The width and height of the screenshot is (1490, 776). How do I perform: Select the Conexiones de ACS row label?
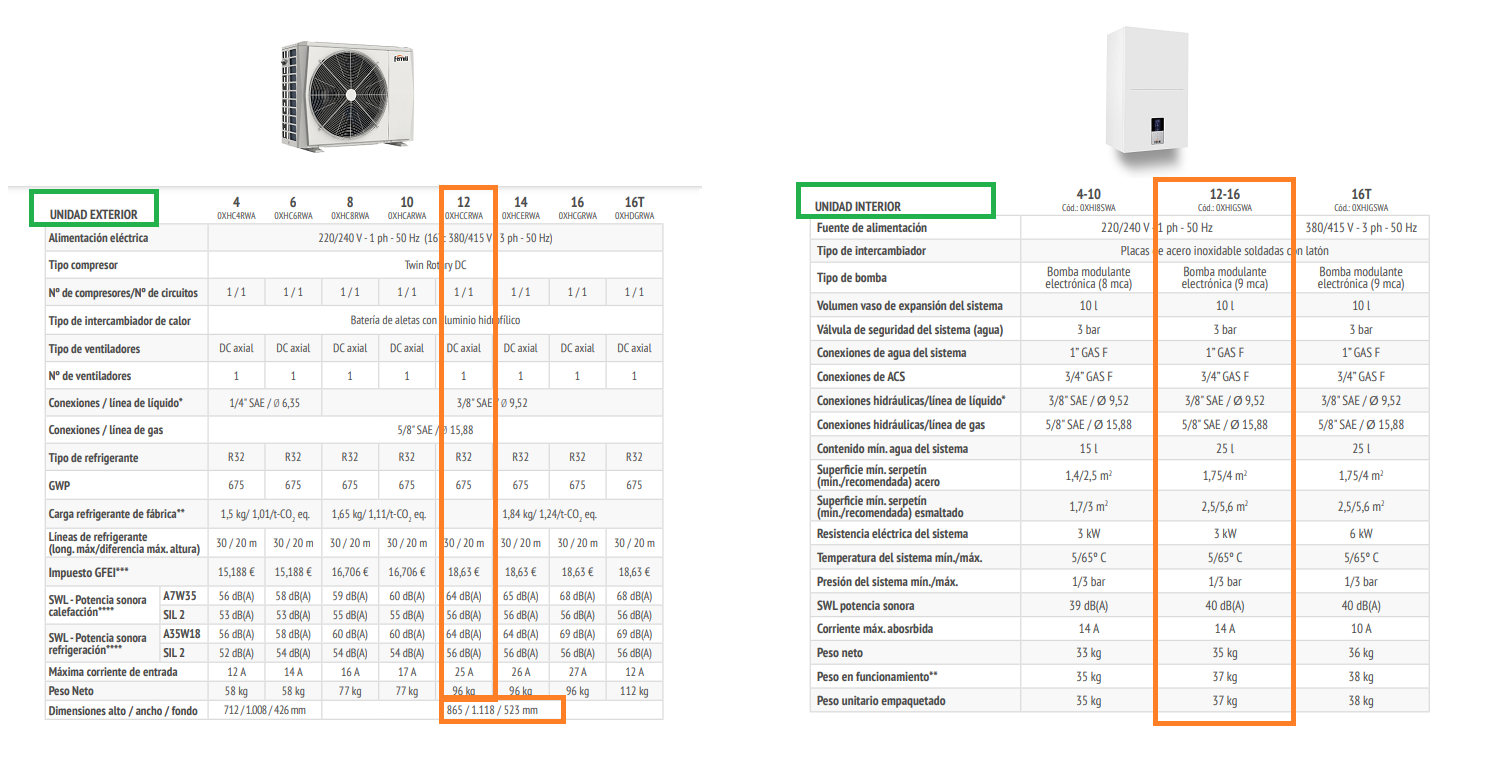[x=863, y=377]
